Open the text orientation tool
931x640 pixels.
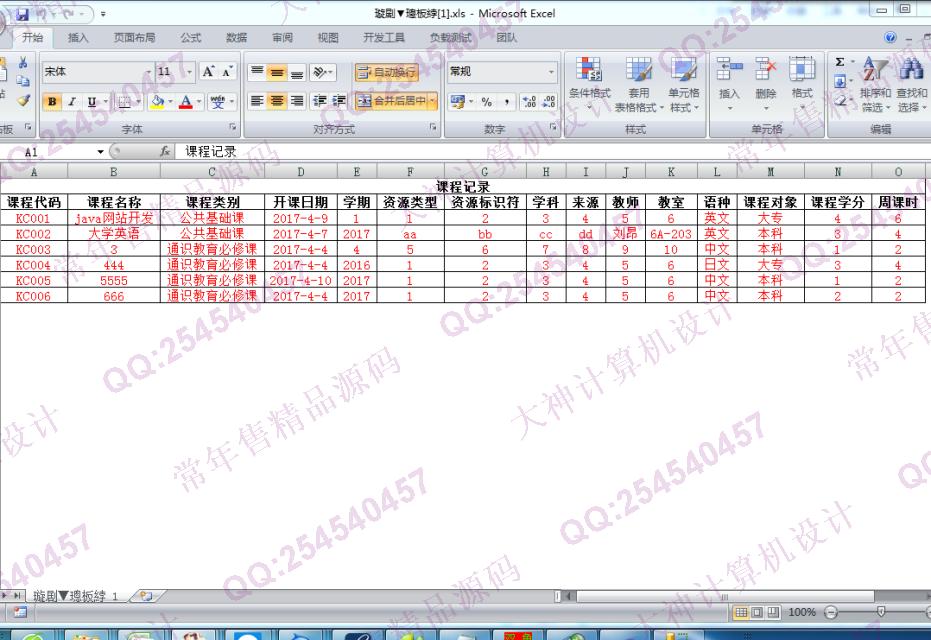(x=322, y=72)
